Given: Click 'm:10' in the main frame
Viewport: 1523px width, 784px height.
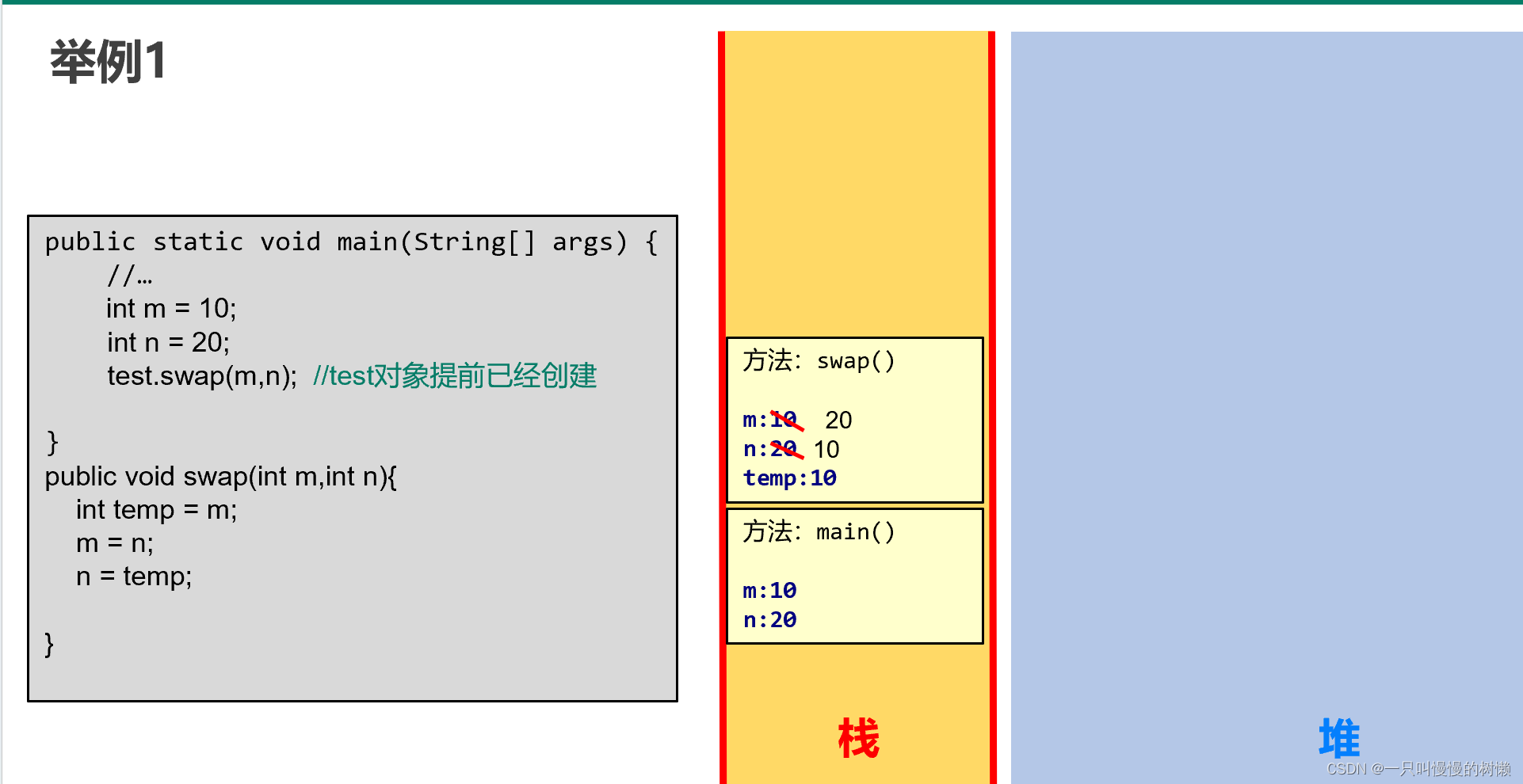Looking at the screenshot, I should tap(769, 591).
